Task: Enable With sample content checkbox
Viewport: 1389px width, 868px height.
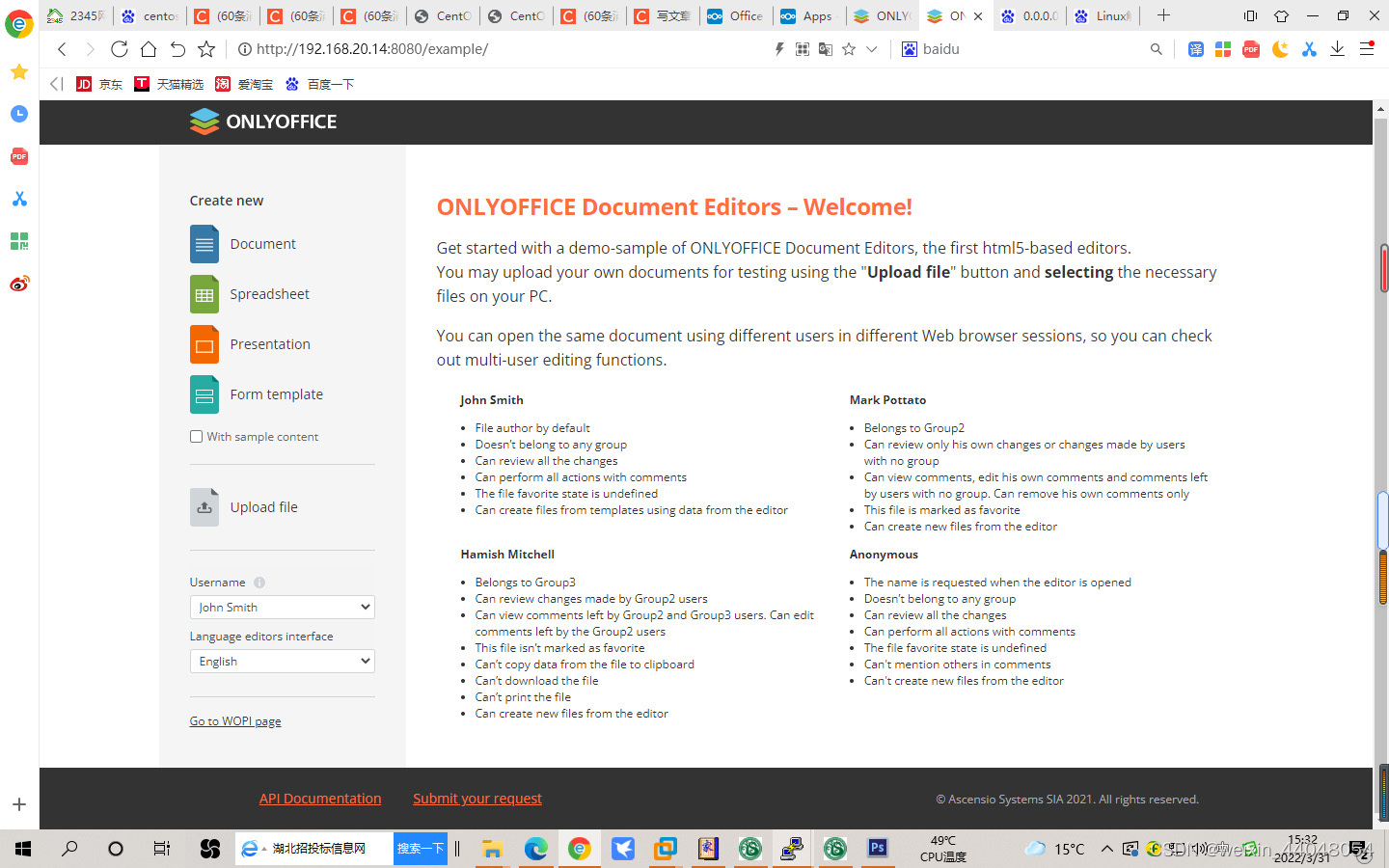Action: pos(197,437)
